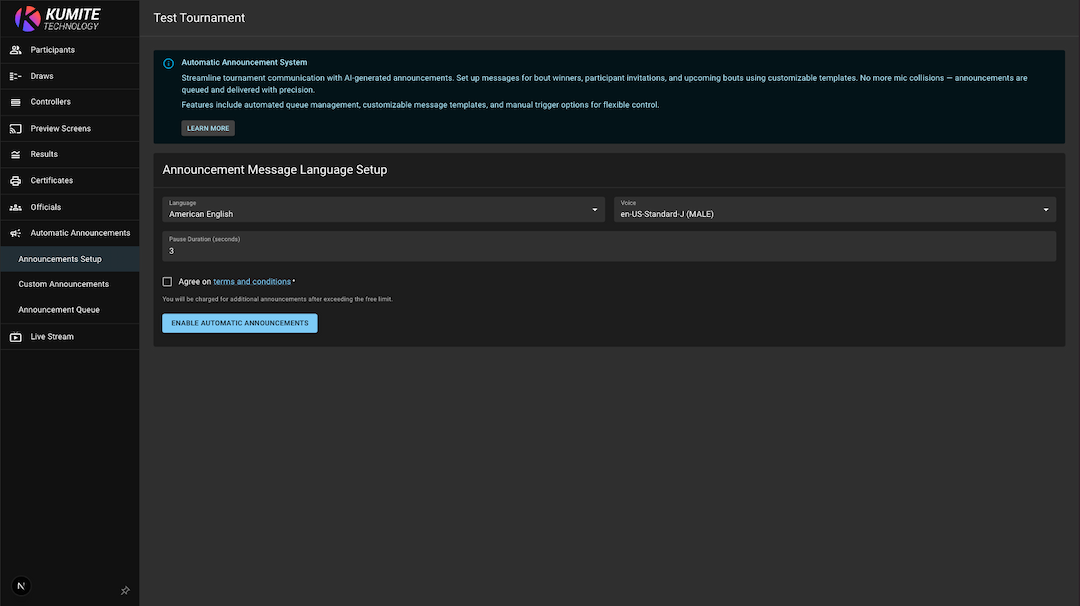The height and width of the screenshot is (606, 1080).
Task: Open the Voice selection dropdown
Action: pyautogui.click(x=834, y=209)
